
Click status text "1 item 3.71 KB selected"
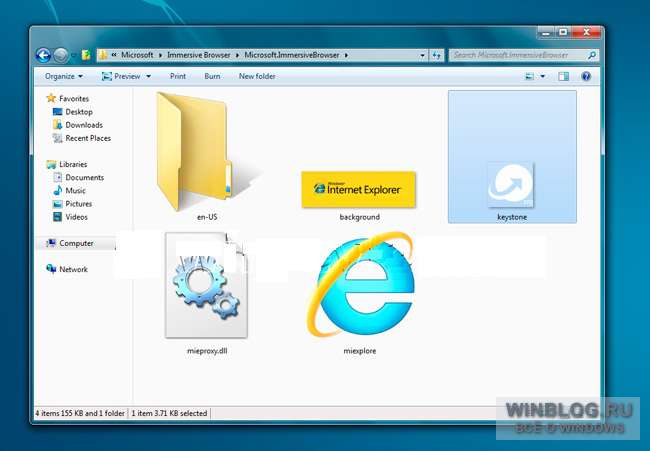tap(169, 413)
